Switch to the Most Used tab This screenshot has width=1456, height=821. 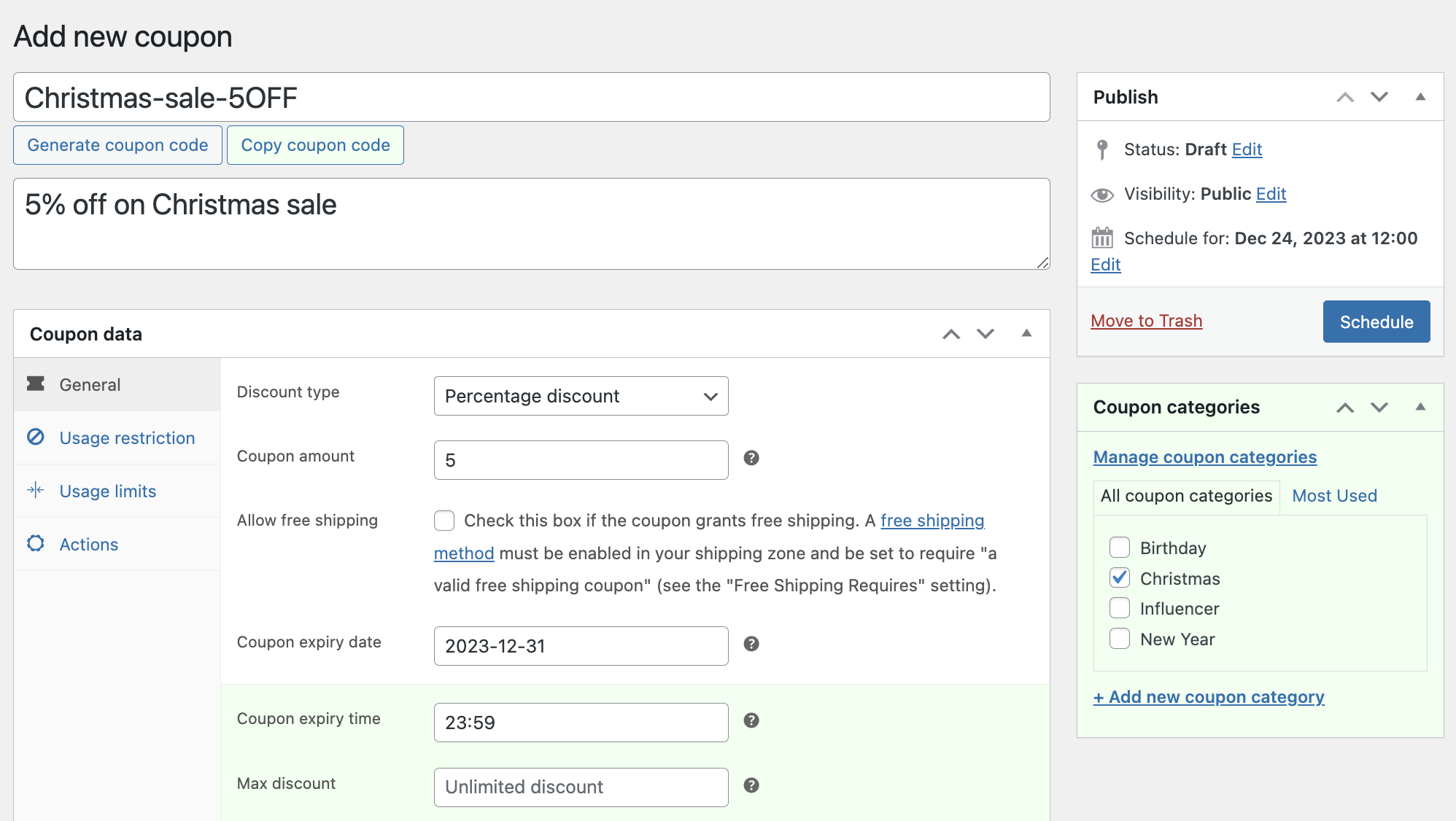1334,496
